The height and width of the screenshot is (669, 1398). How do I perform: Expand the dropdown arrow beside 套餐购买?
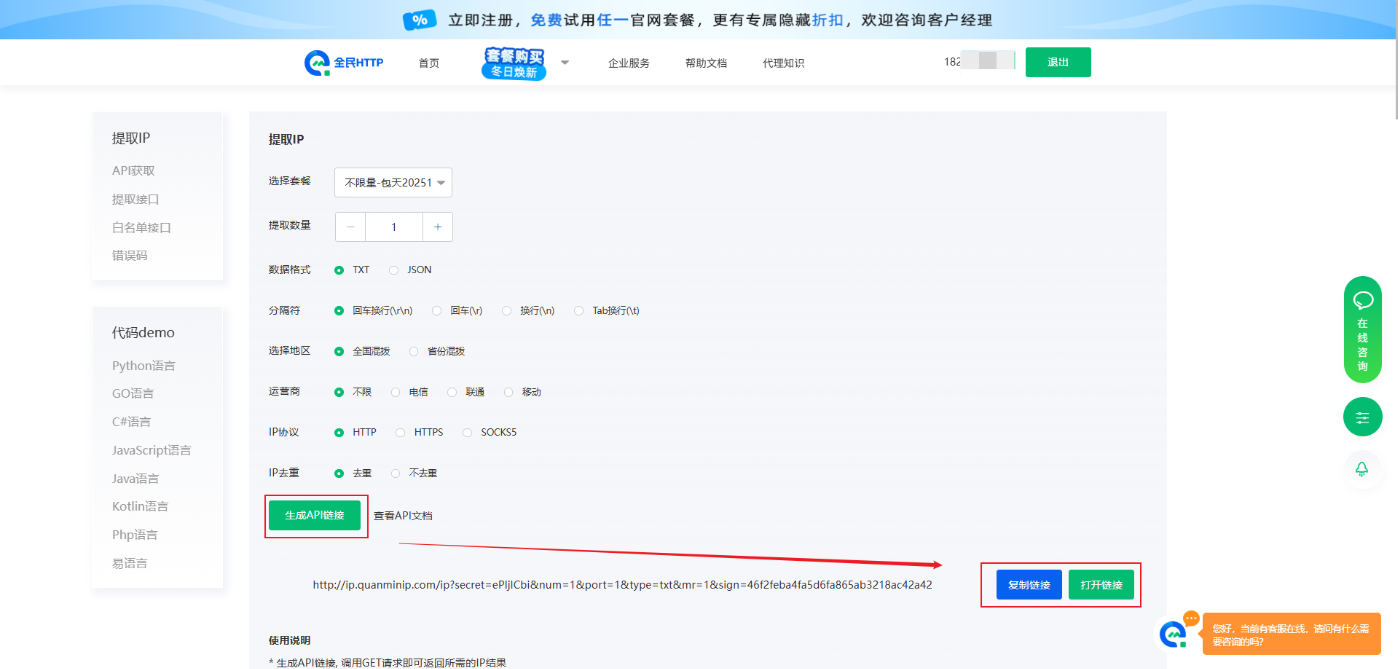point(564,63)
